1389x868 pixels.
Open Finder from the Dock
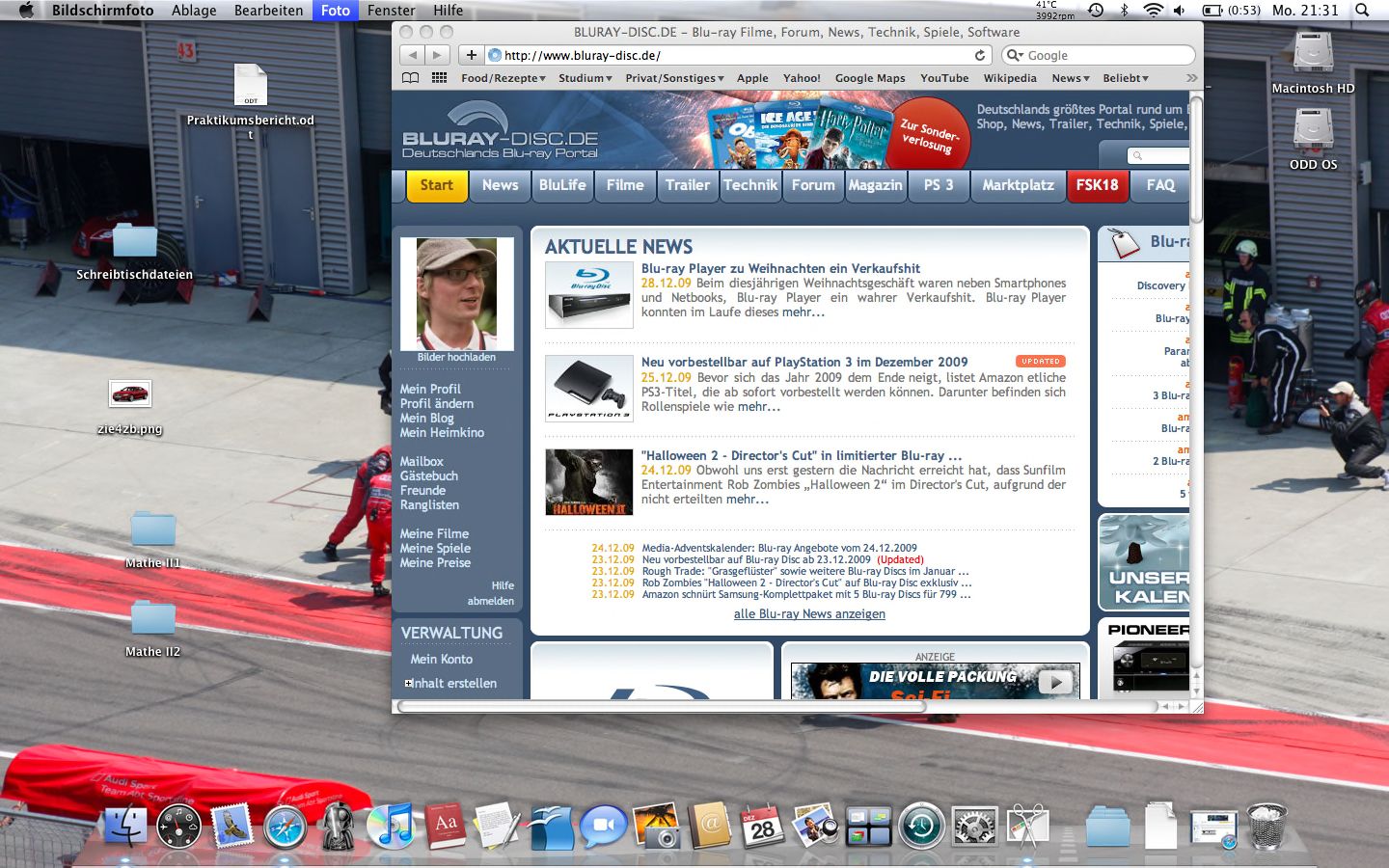click(x=125, y=827)
